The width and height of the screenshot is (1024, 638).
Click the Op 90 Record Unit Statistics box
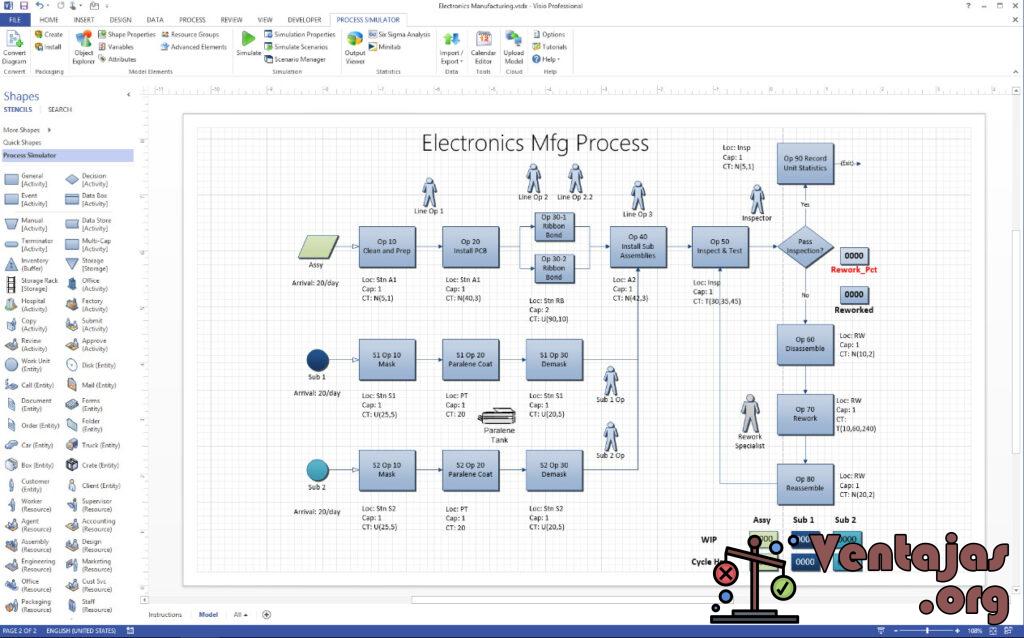click(805, 163)
